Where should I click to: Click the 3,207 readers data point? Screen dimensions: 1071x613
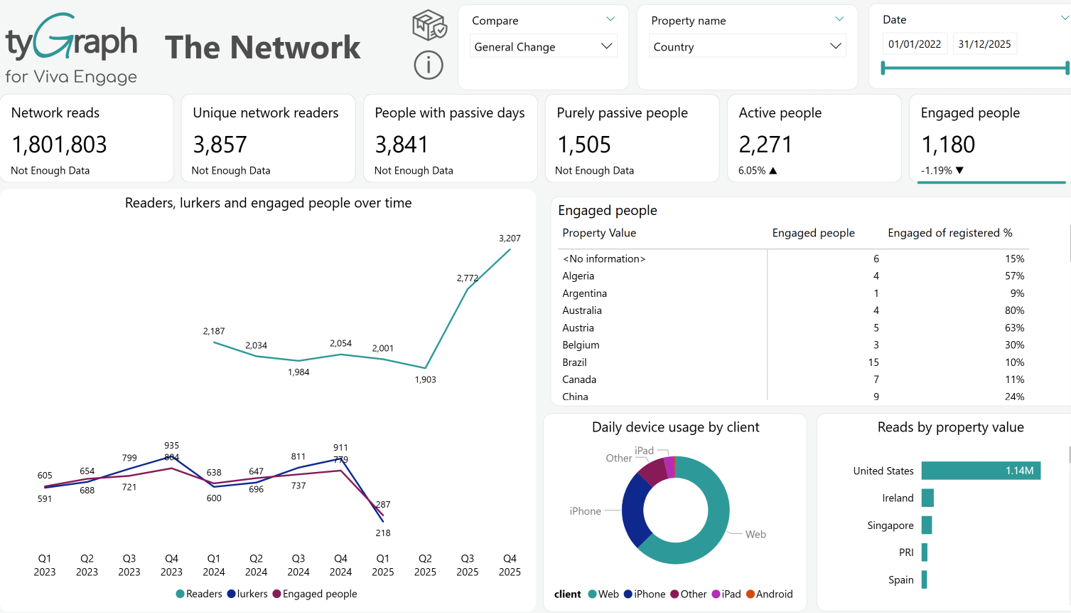pos(510,249)
